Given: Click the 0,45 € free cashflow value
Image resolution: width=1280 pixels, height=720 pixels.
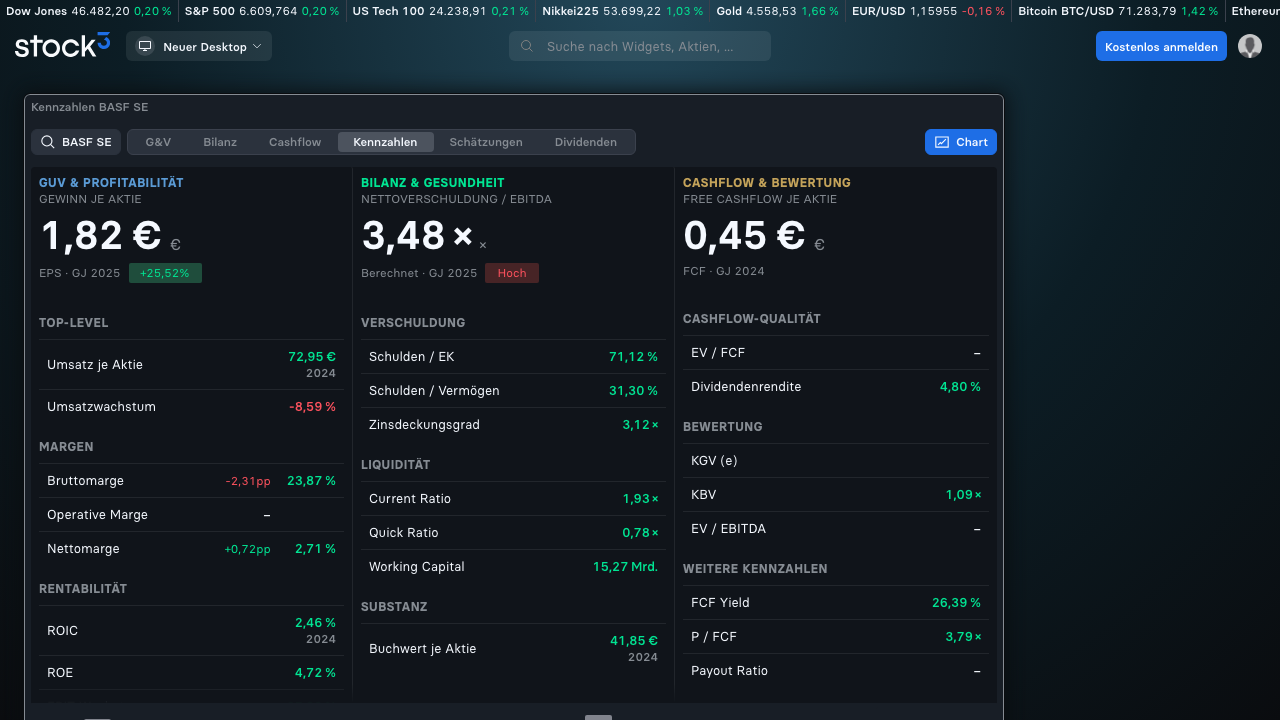Looking at the screenshot, I should click(x=744, y=236).
